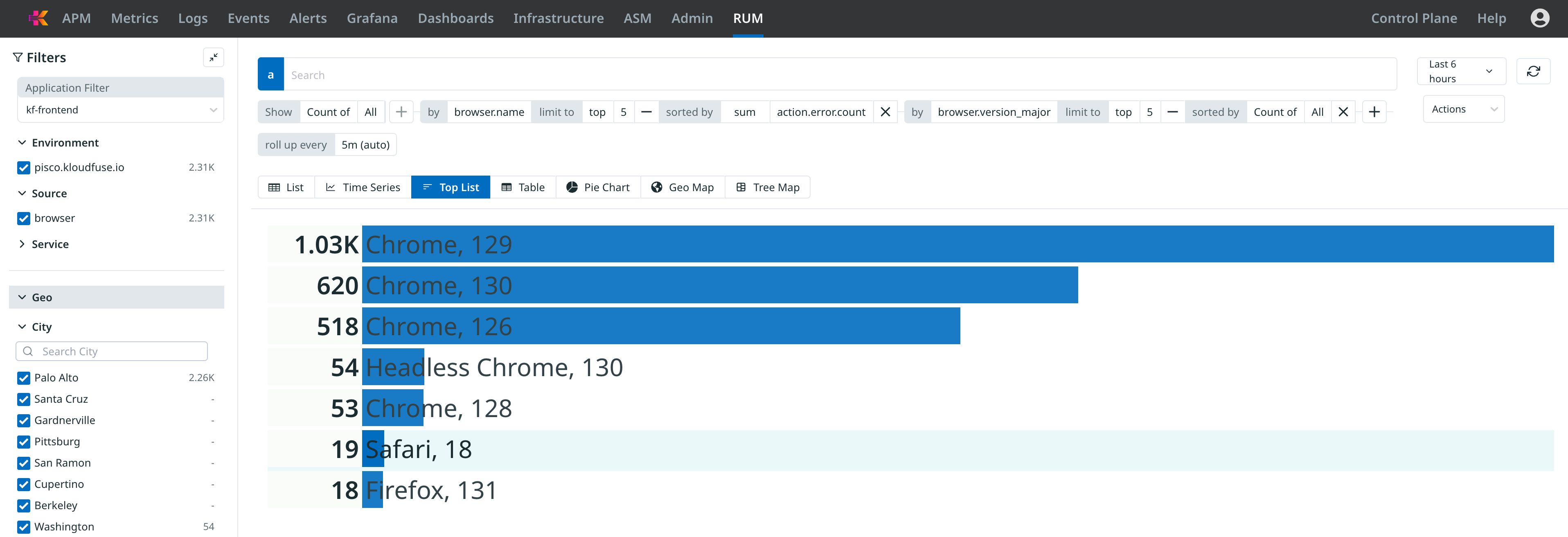Click the minus icon in browser.name limit
Image resolution: width=1568 pixels, height=537 pixels.
pos(646,112)
